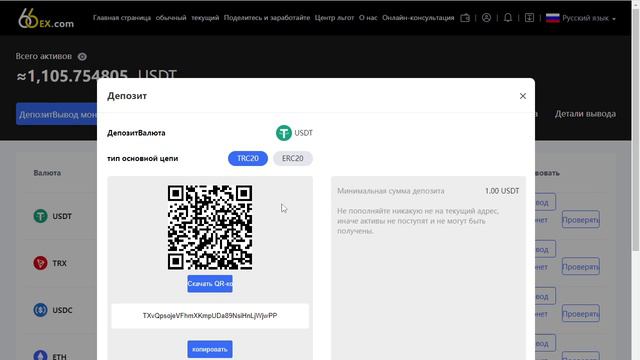Open Центр льгот menu item

334,18
